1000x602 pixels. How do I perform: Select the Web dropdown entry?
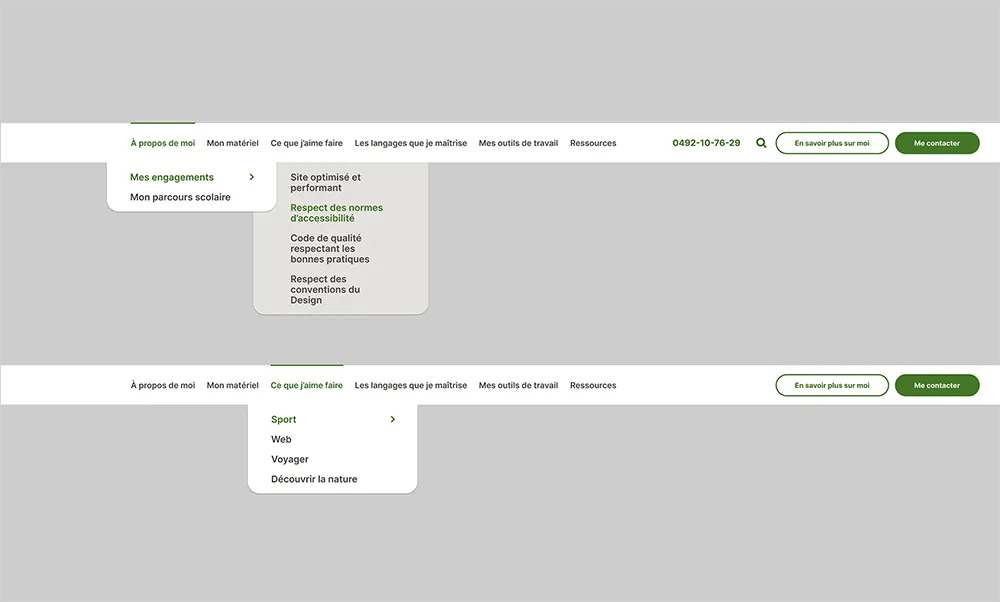click(x=281, y=439)
